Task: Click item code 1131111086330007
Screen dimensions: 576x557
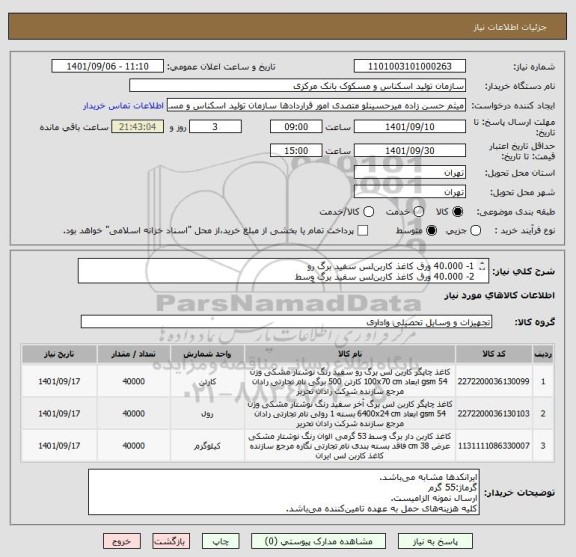Action: tap(493, 446)
